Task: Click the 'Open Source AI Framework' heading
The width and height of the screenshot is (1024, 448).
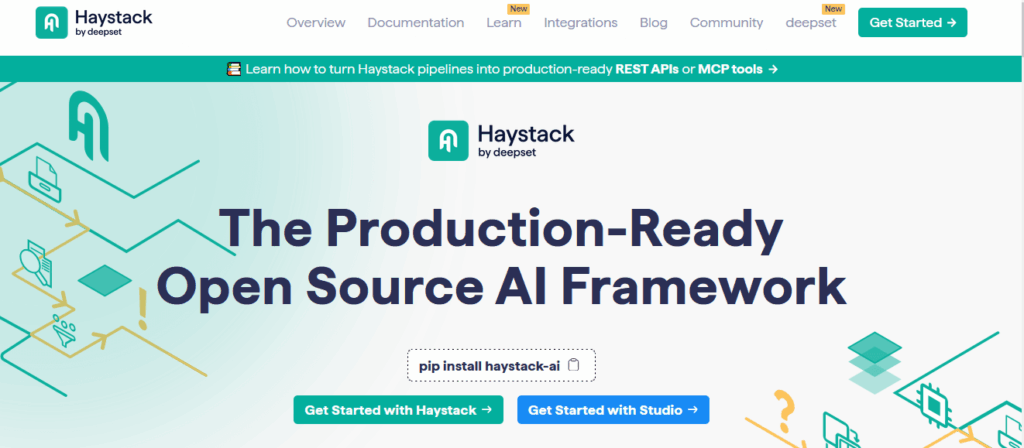Action: click(x=502, y=289)
